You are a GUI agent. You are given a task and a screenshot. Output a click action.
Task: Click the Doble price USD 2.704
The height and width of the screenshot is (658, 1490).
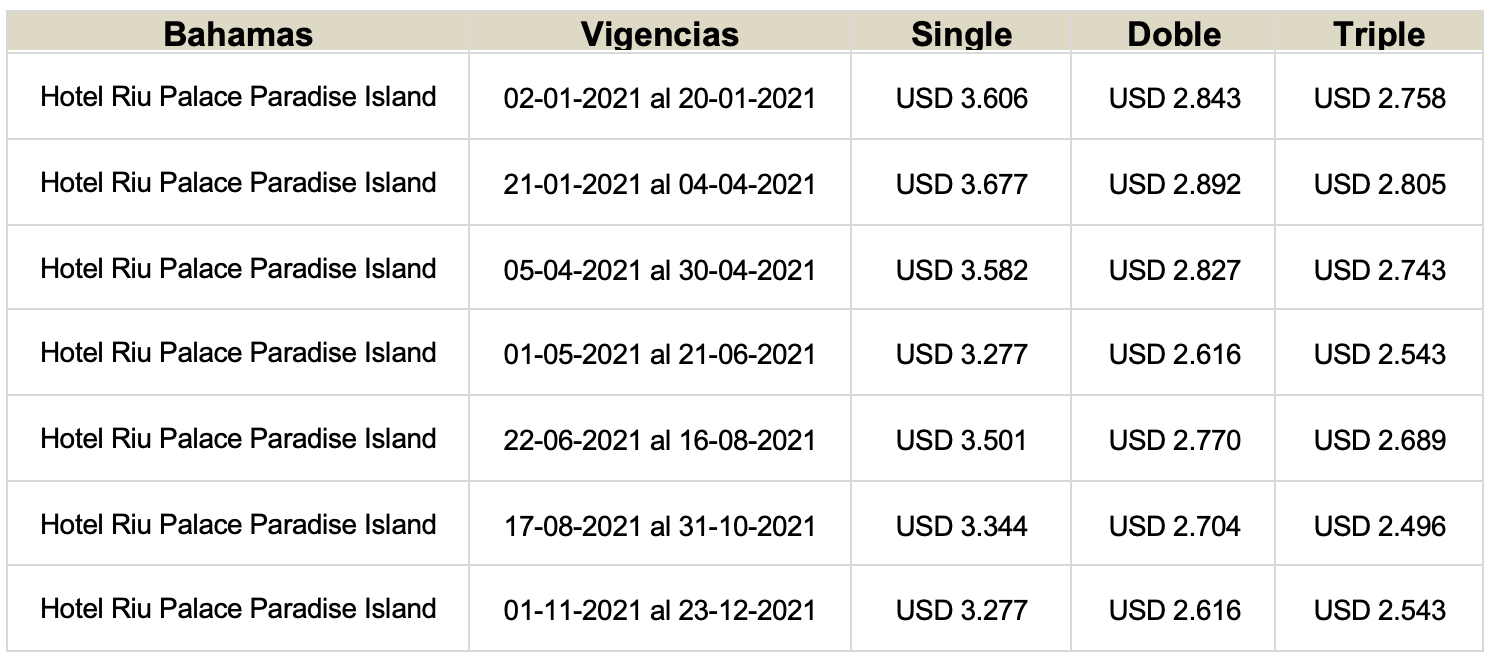1175,526
